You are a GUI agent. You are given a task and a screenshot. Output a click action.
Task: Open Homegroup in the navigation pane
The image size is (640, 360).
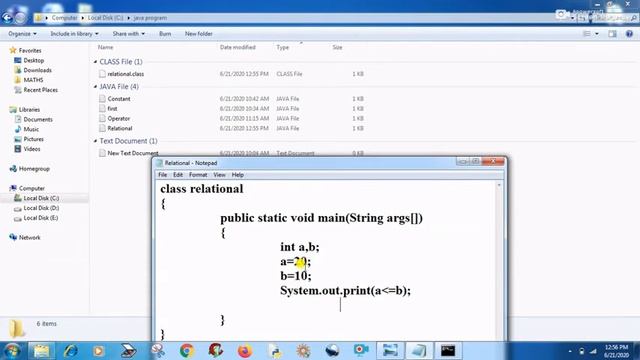click(34, 169)
